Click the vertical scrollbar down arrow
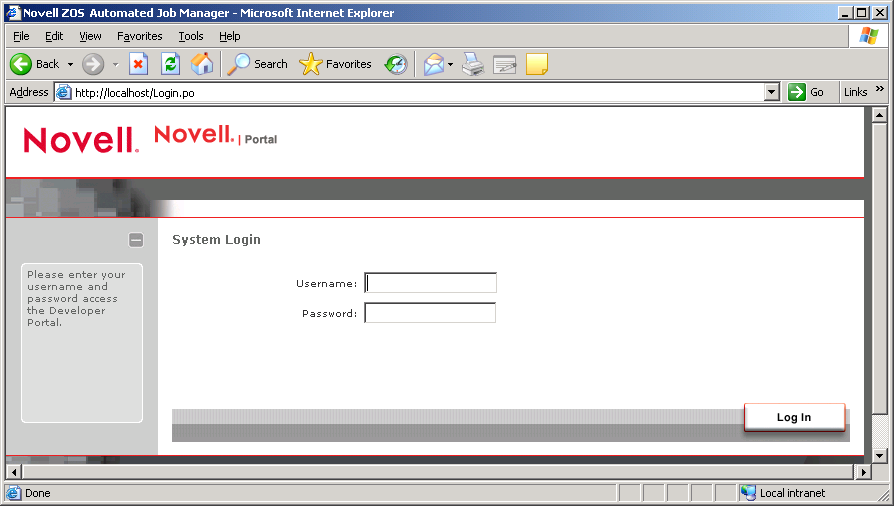The image size is (894, 506). (x=880, y=455)
